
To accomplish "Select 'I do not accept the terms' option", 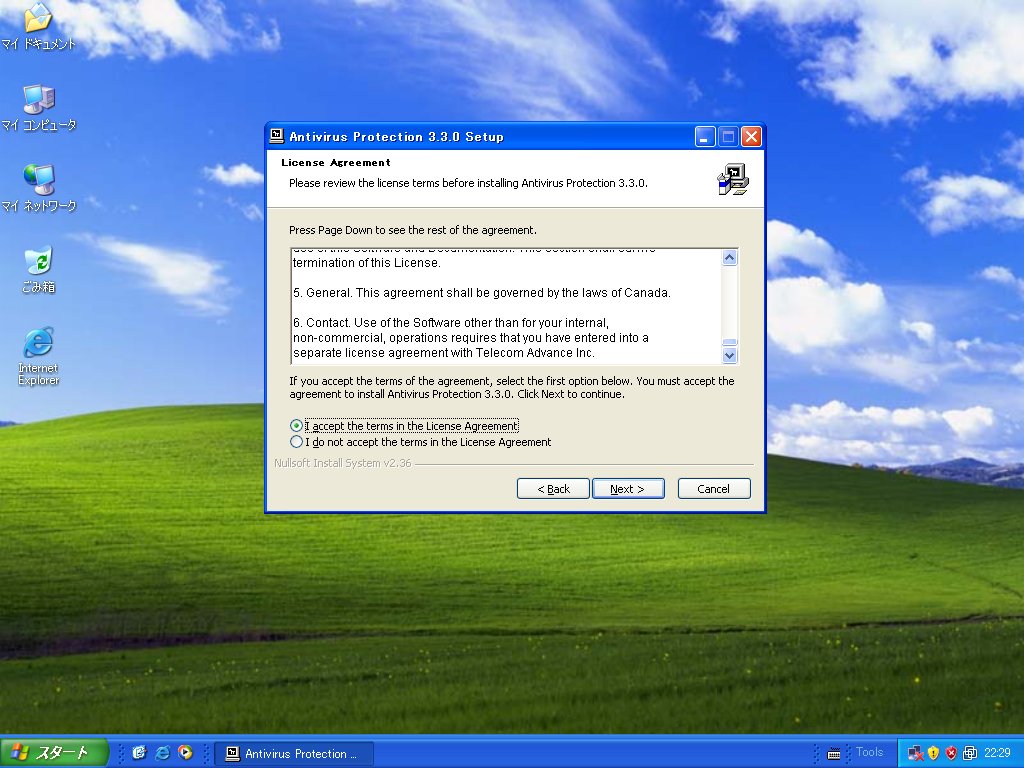I will point(296,442).
